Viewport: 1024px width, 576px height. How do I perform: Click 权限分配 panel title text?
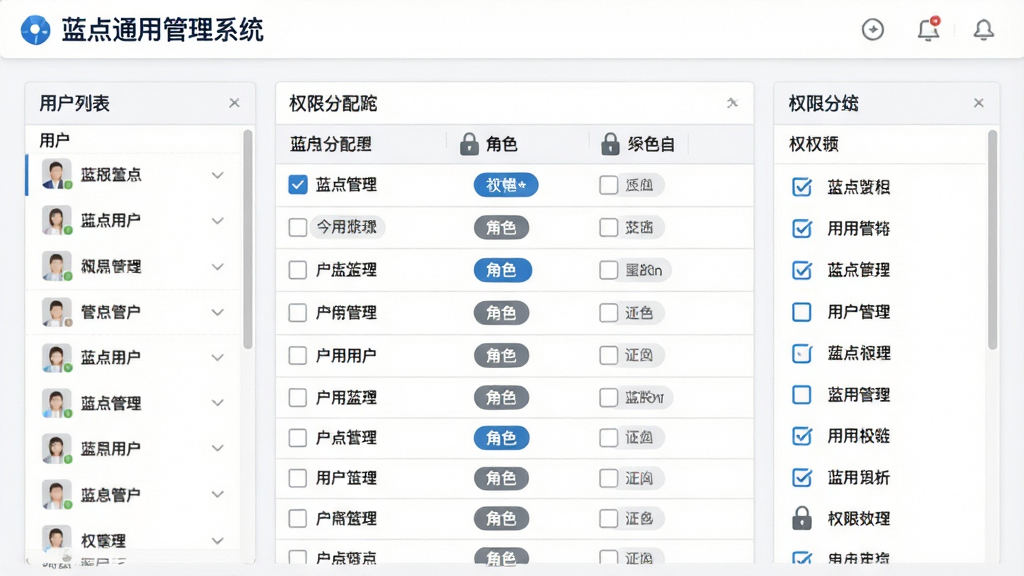(x=333, y=103)
